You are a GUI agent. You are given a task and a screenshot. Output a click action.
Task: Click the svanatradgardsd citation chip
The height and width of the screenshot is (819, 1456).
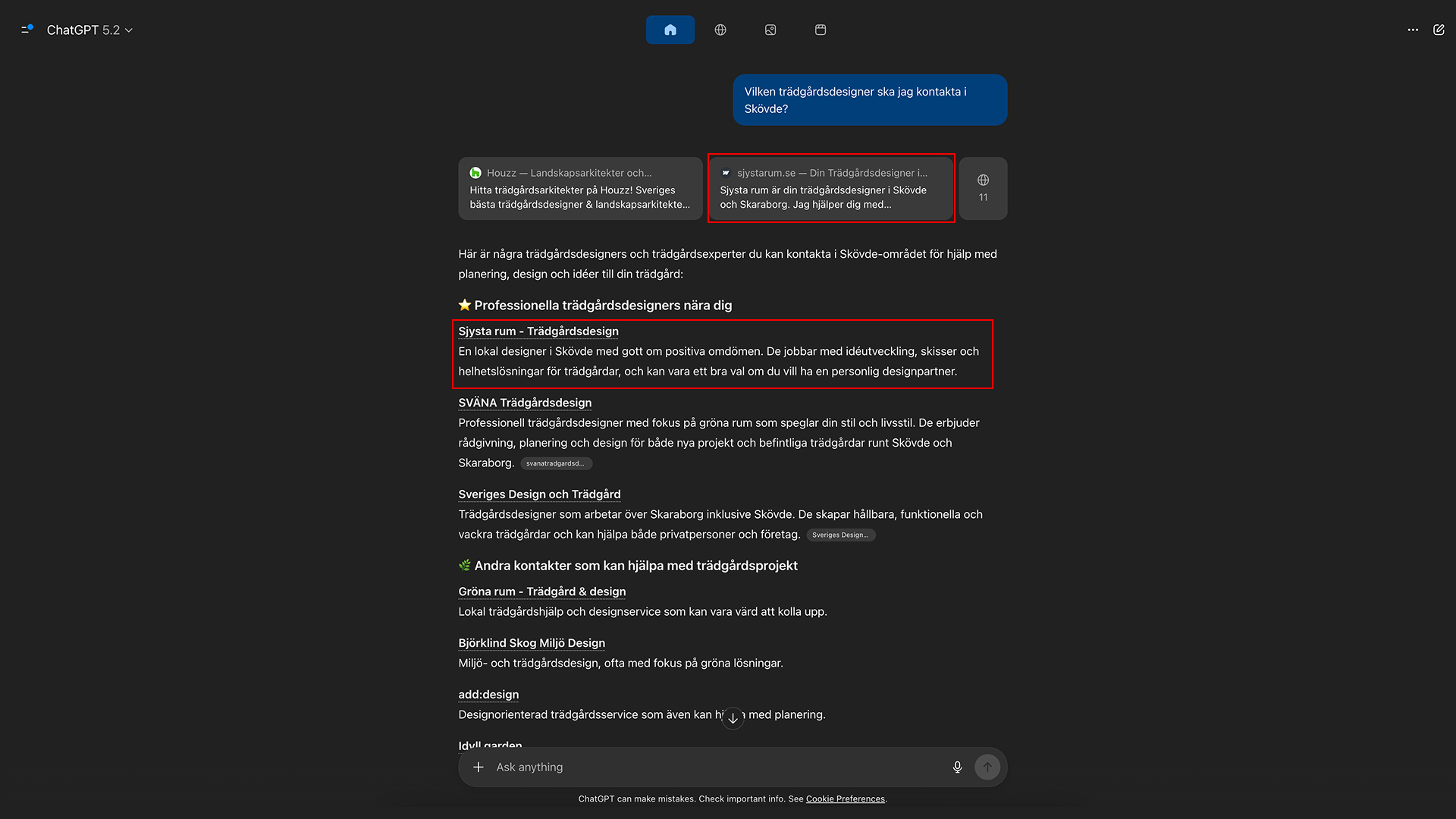(x=556, y=463)
